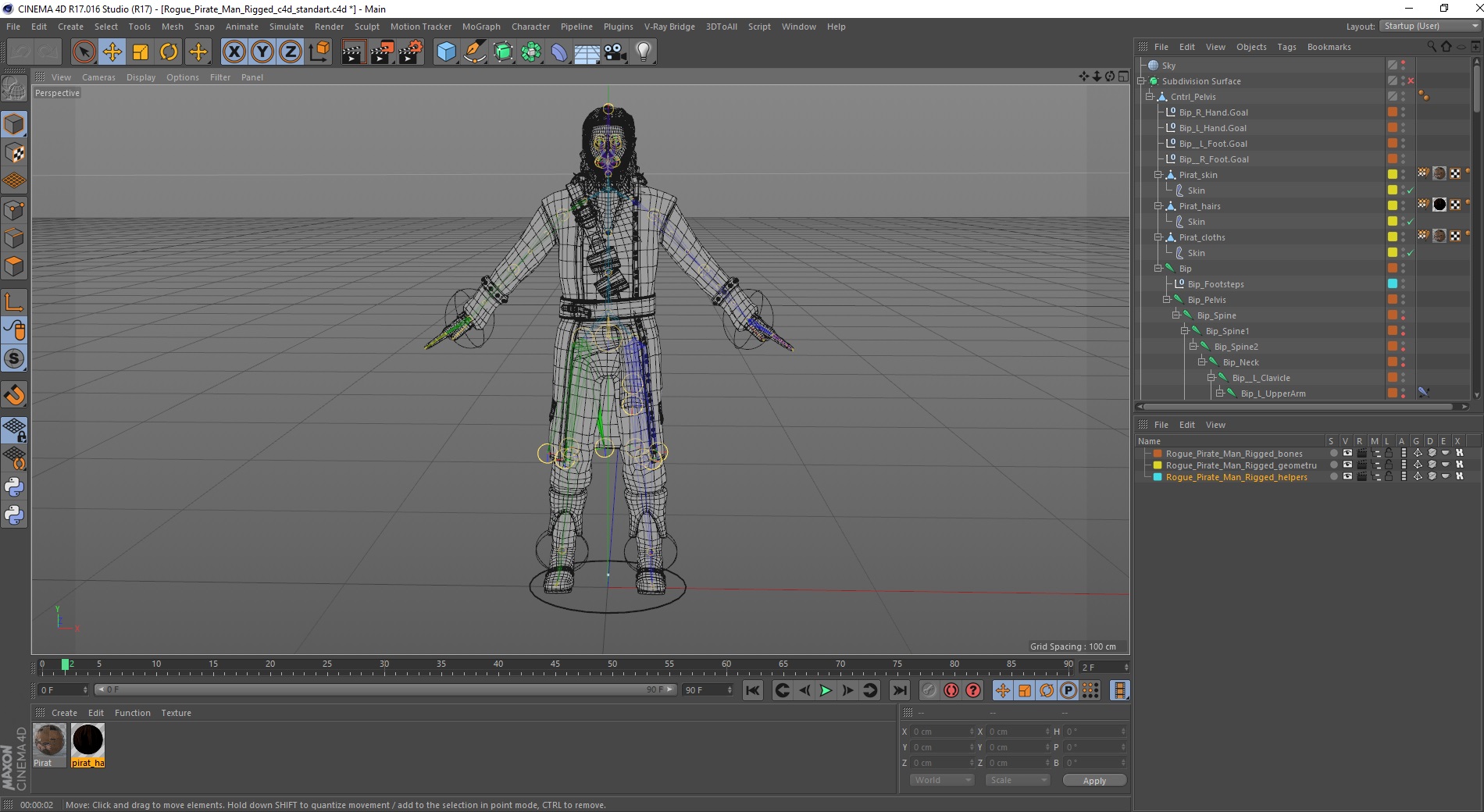
Task: Select the Live Selection tool
Action: 84,52
